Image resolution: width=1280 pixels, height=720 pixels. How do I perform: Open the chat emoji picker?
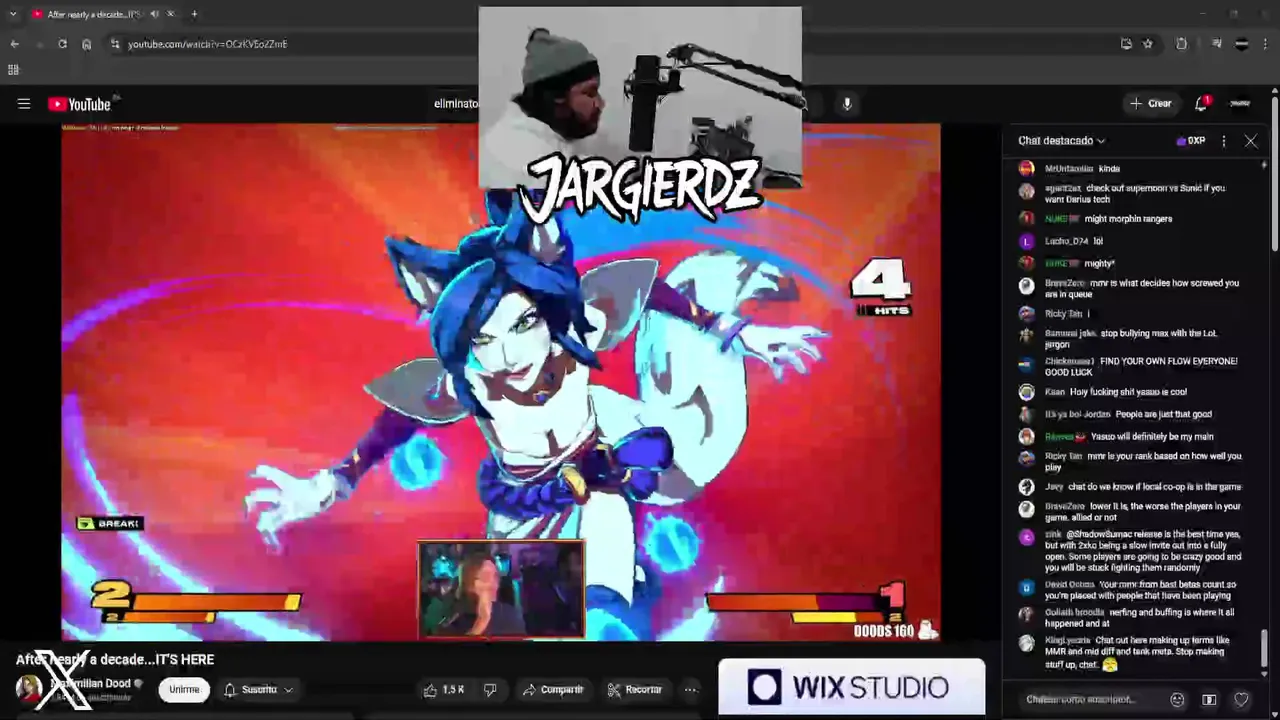[x=1177, y=700]
